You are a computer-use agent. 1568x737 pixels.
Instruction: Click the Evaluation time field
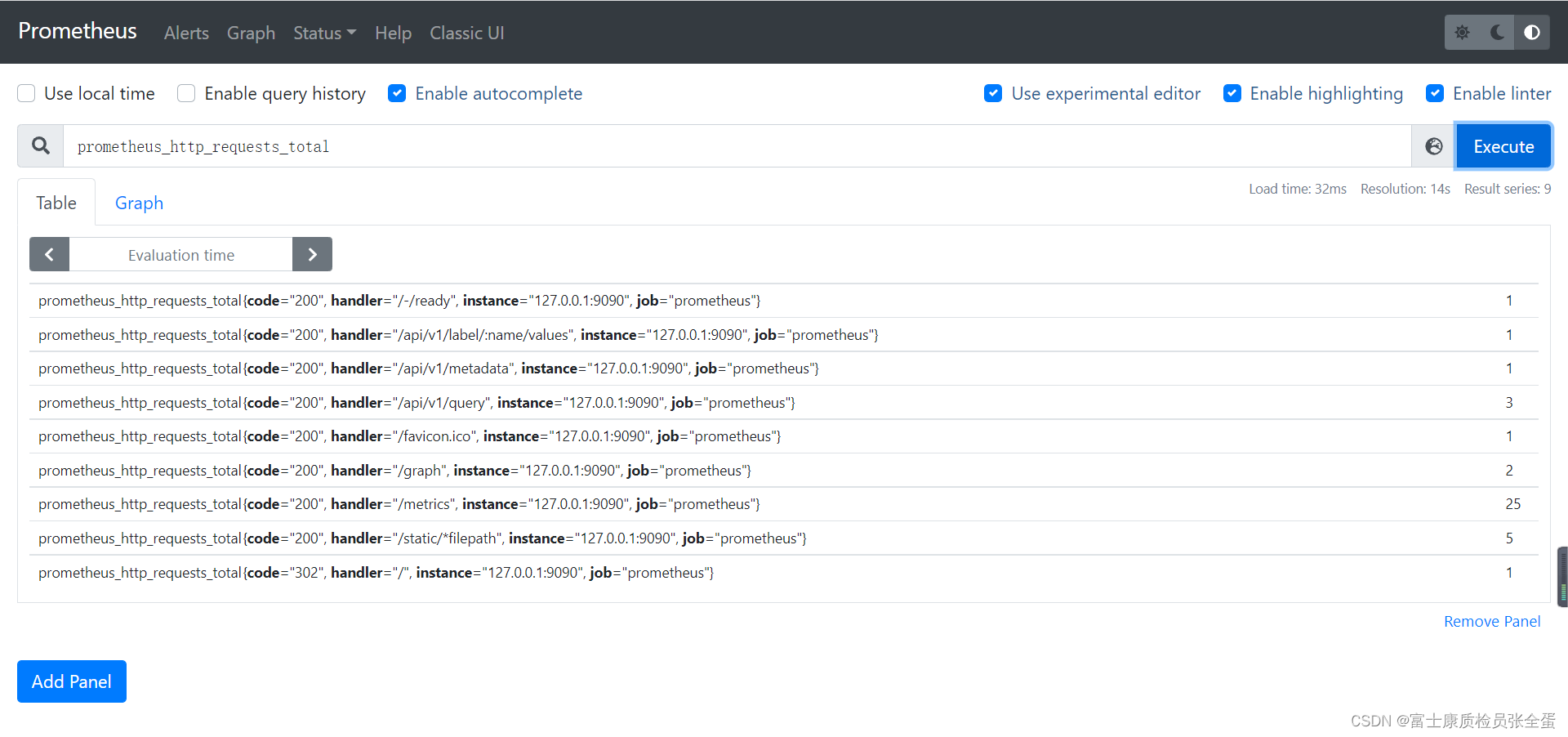[180, 254]
